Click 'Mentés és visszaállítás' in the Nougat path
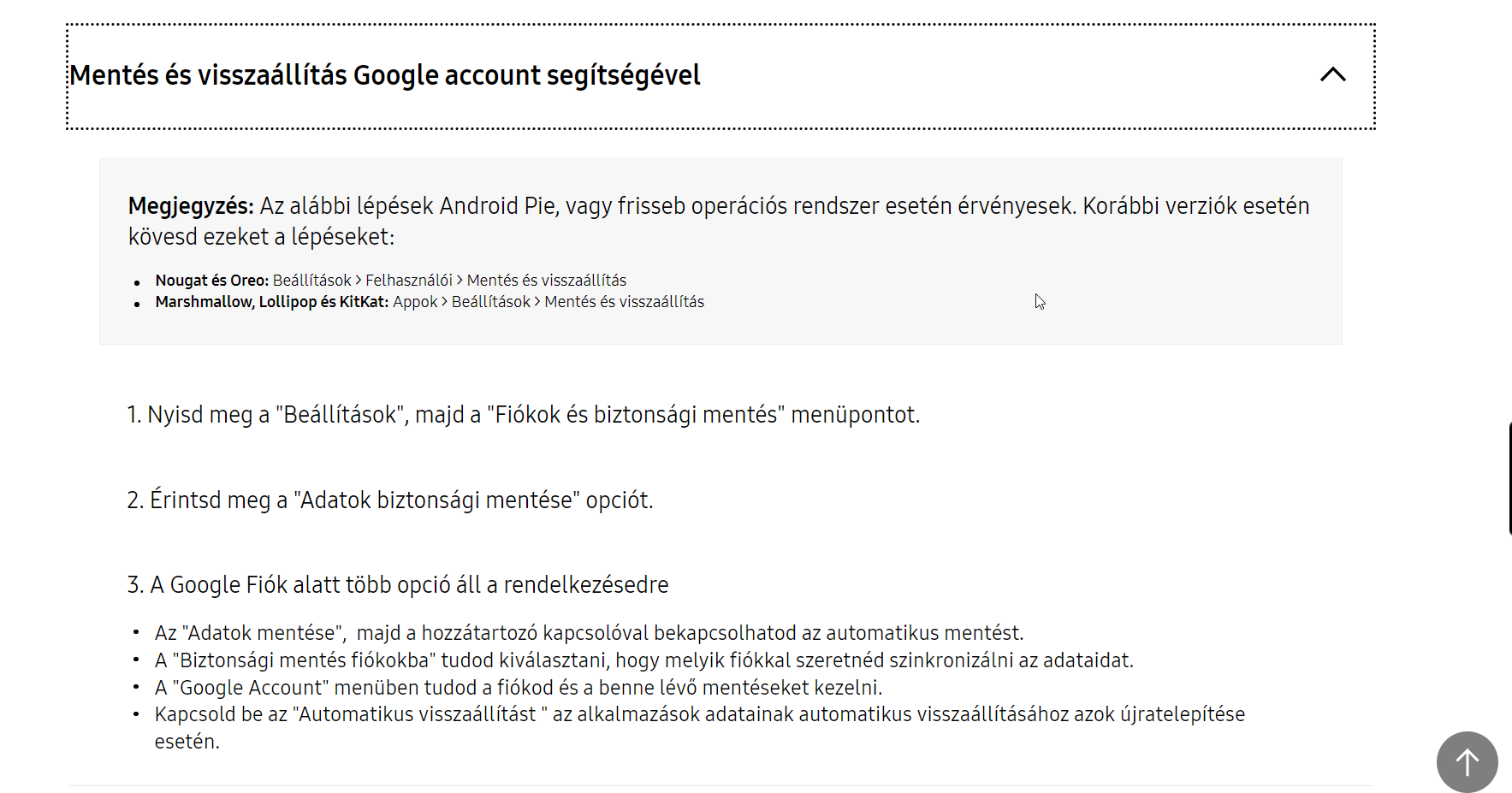1512x793 pixels. 547,281
